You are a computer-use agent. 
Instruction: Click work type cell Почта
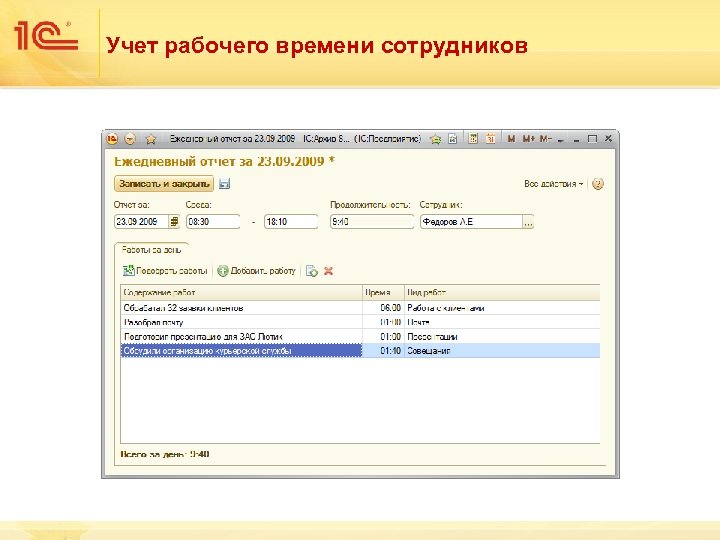point(502,322)
